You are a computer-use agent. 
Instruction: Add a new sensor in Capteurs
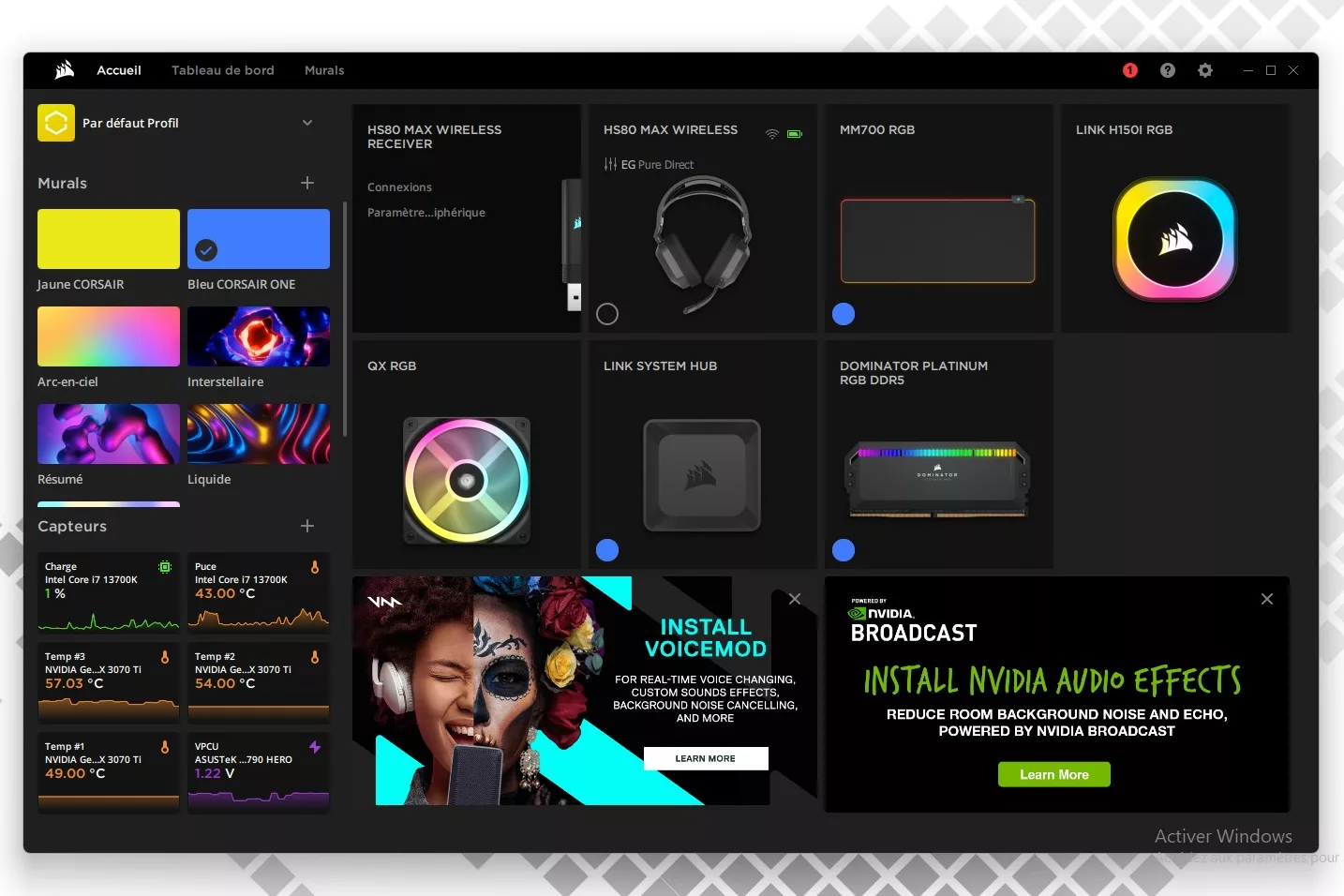pyautogui.click(x=307, y=526)
